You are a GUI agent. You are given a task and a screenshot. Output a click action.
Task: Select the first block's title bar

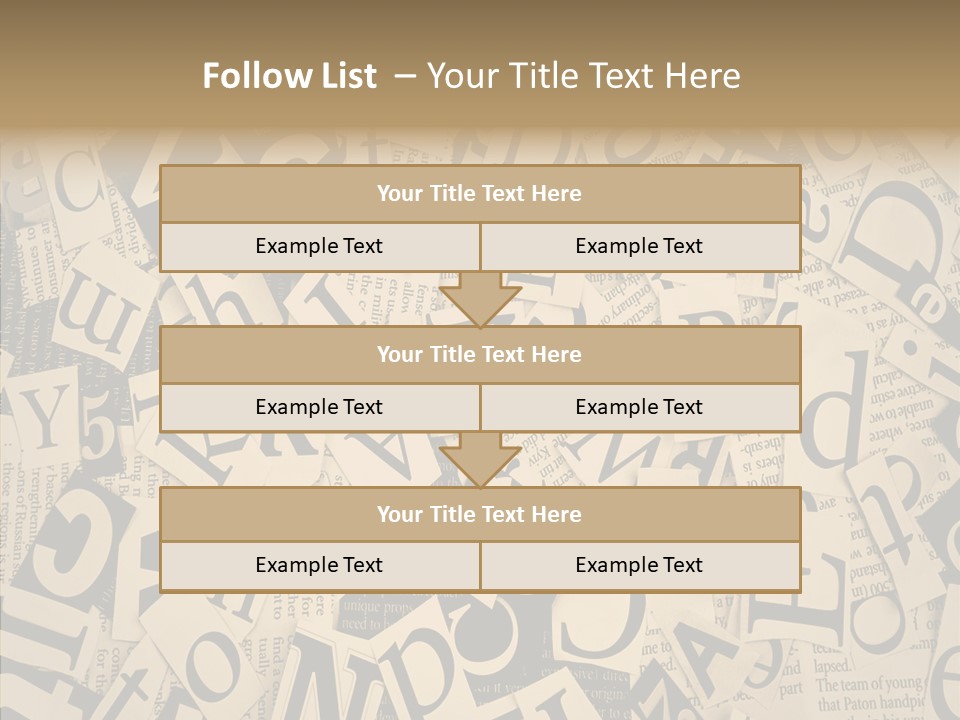point(479,194)
